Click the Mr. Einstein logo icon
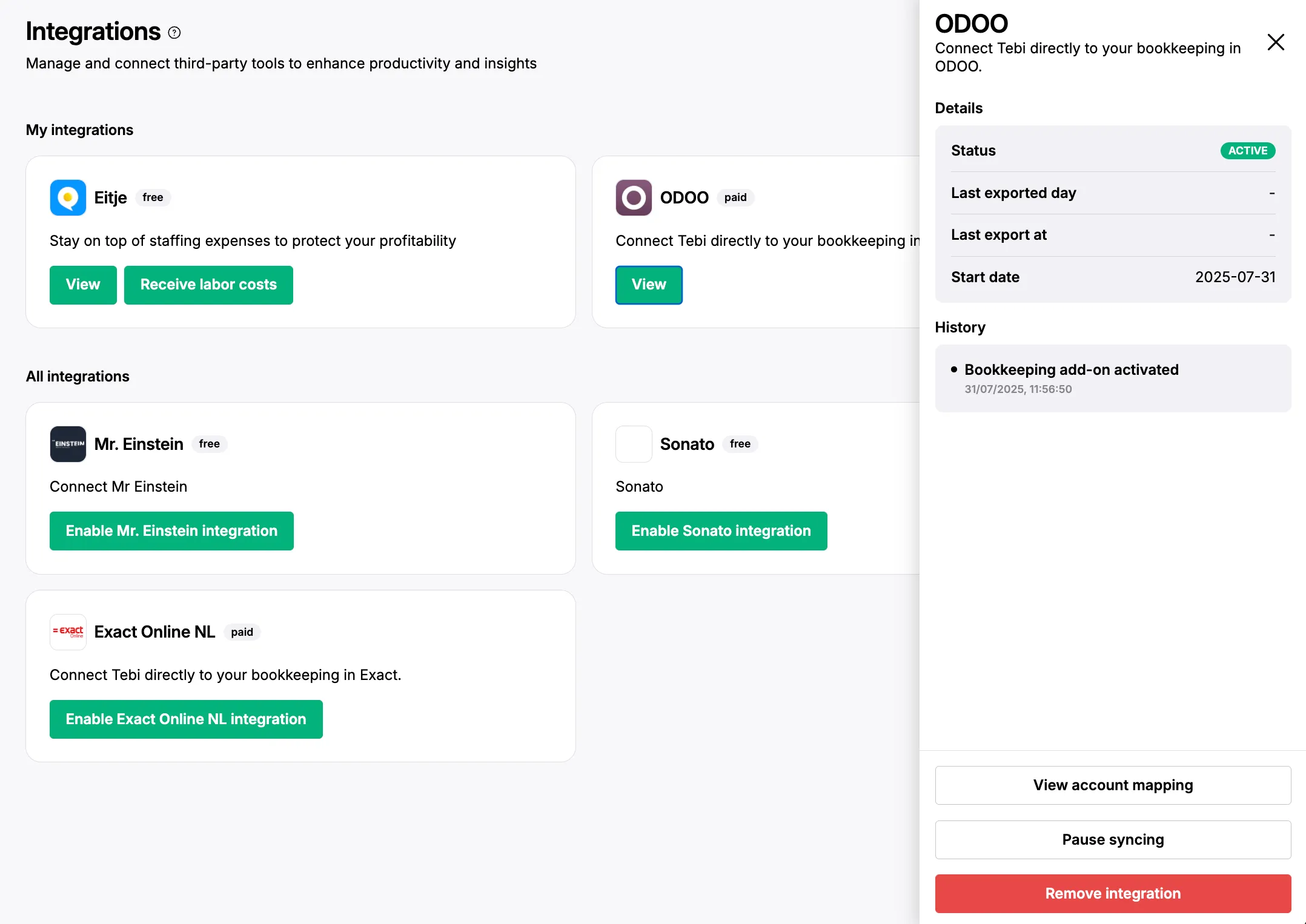This screenshot has height=924, width=1306. tap(68, 444)
